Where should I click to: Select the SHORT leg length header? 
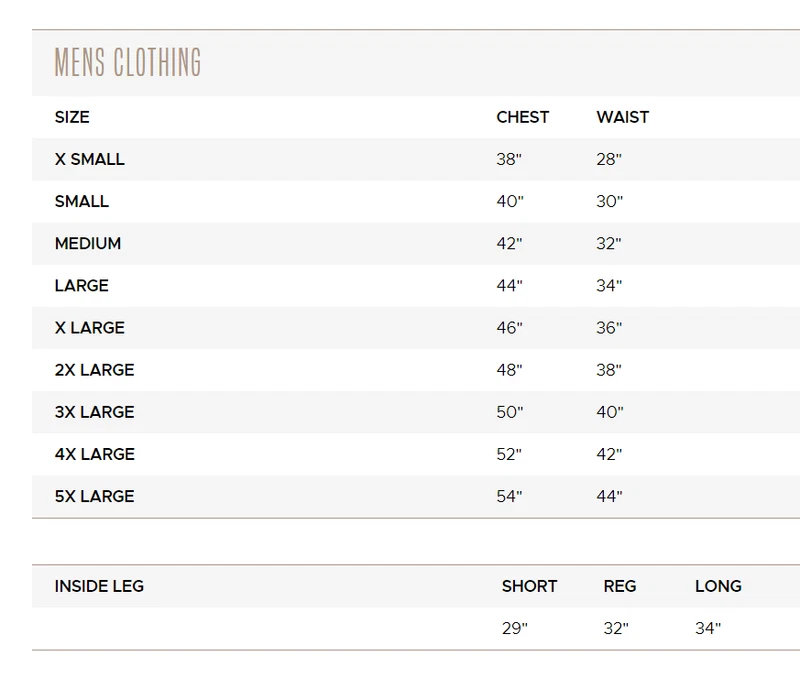[x=529, y=586]
